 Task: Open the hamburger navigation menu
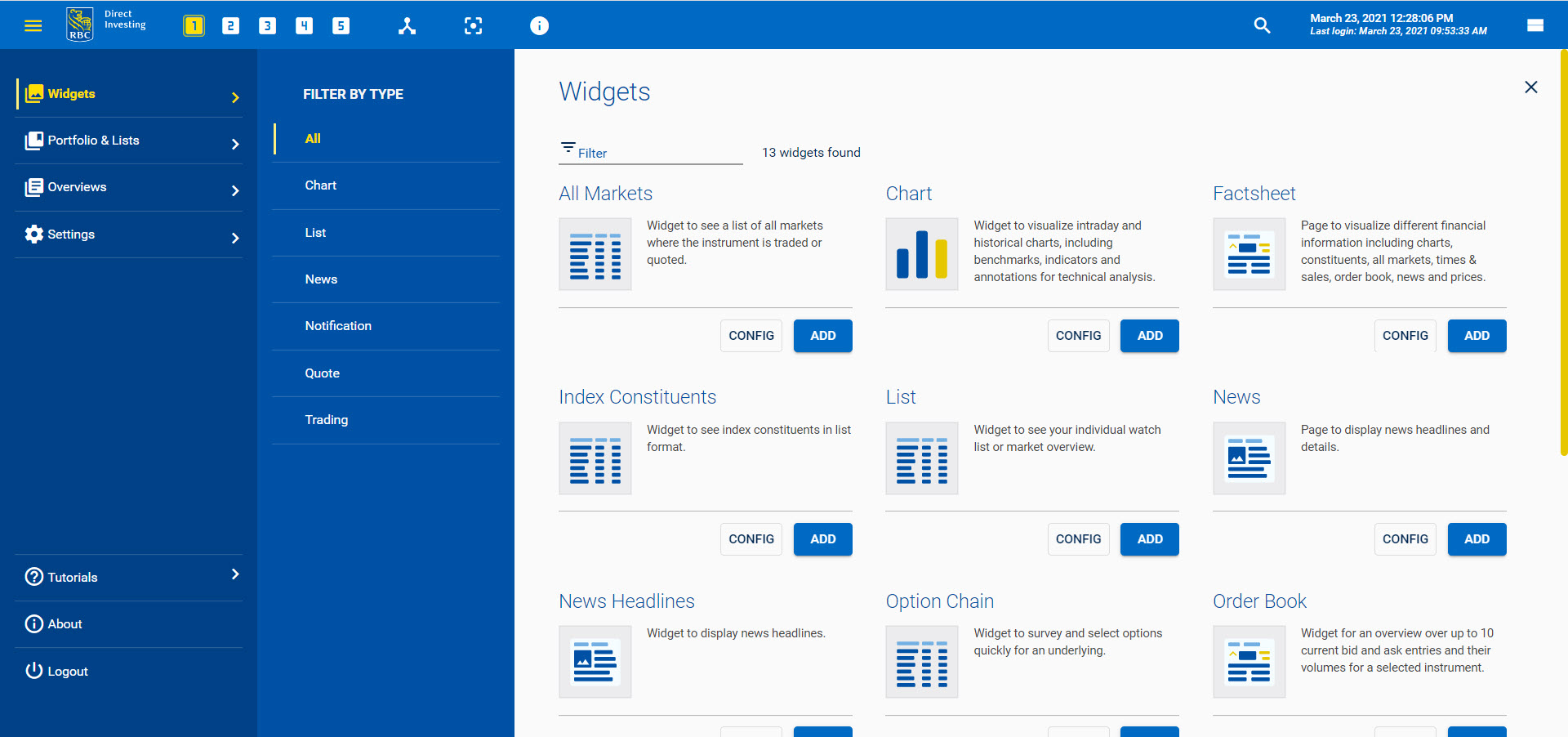point(33,25)
